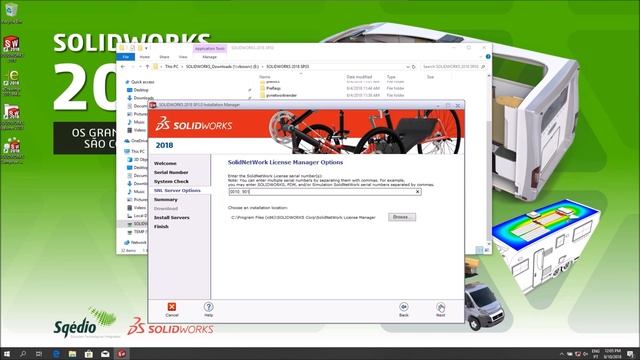Viewport: 640px width, 360px height.
Task: Select the System Check step
Action: pyautogui.click(x=171, y=181)
